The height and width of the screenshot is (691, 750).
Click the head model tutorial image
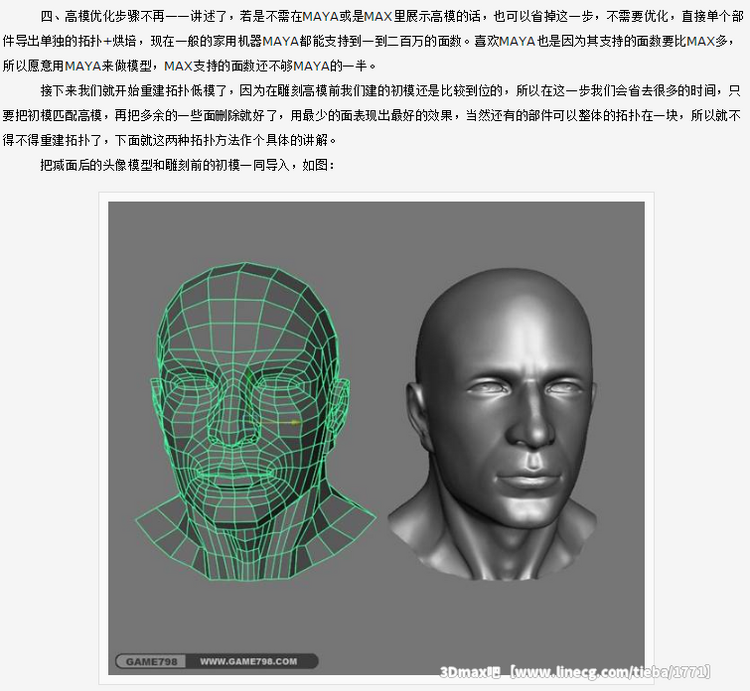(x=376, y=438)
